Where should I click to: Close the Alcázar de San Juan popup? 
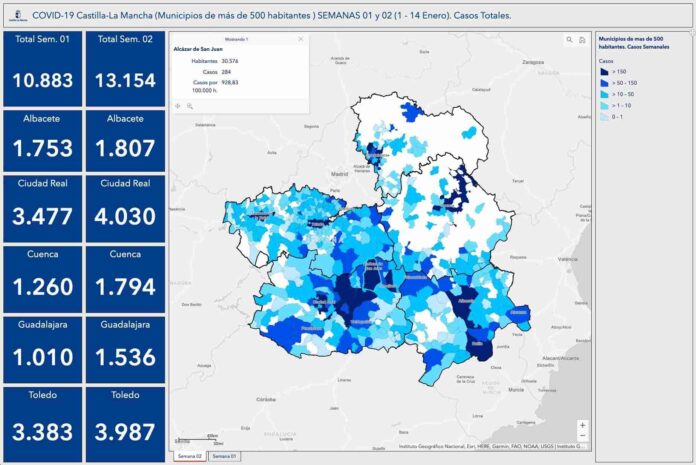[x=301, y=39]
